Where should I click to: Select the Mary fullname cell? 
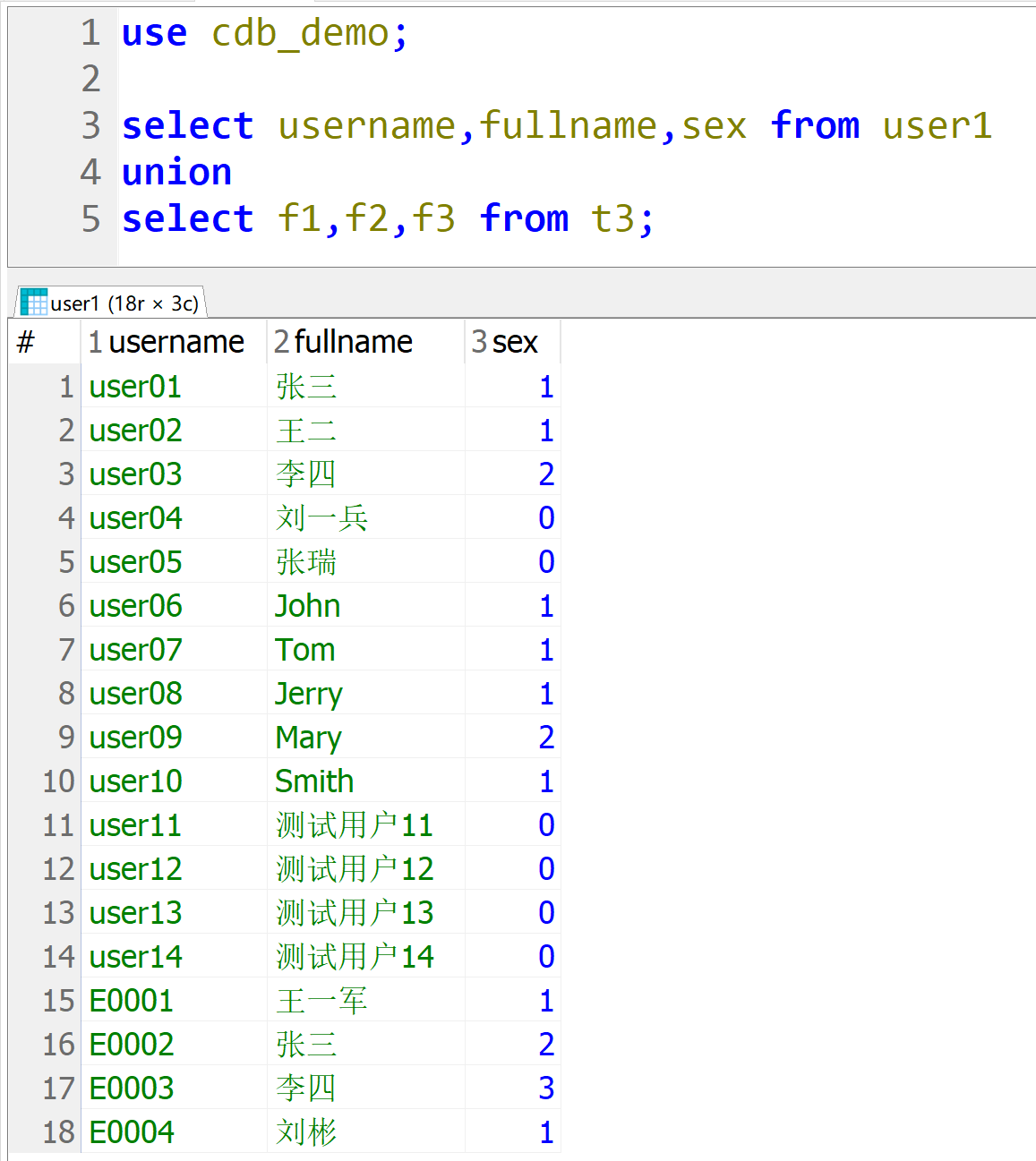coord(308,738)
